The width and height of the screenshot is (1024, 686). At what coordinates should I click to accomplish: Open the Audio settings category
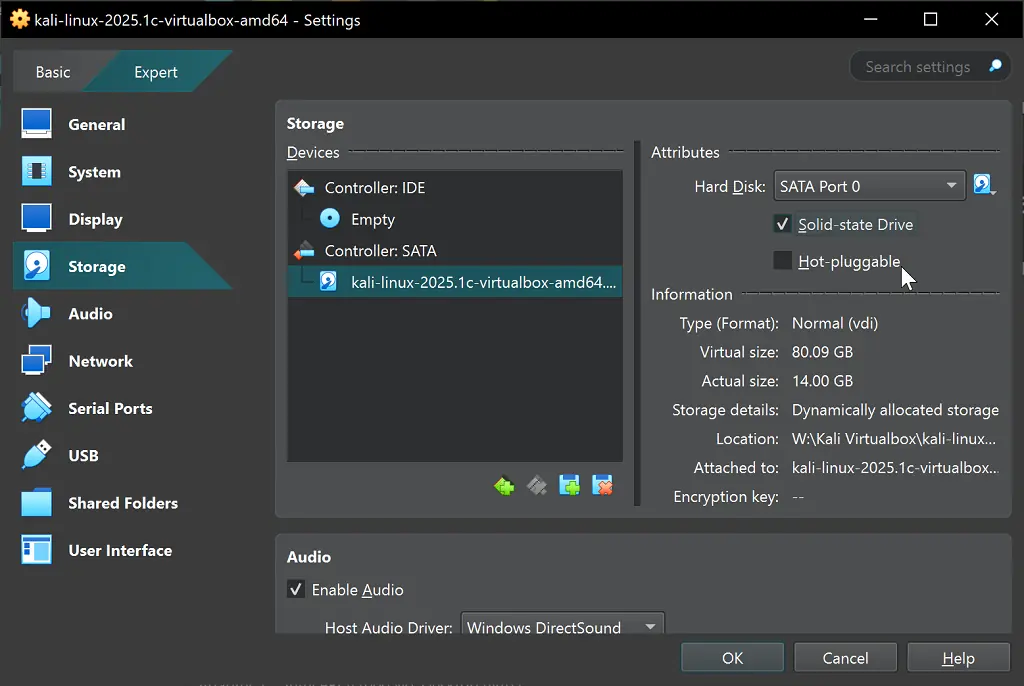pos(123,314)
